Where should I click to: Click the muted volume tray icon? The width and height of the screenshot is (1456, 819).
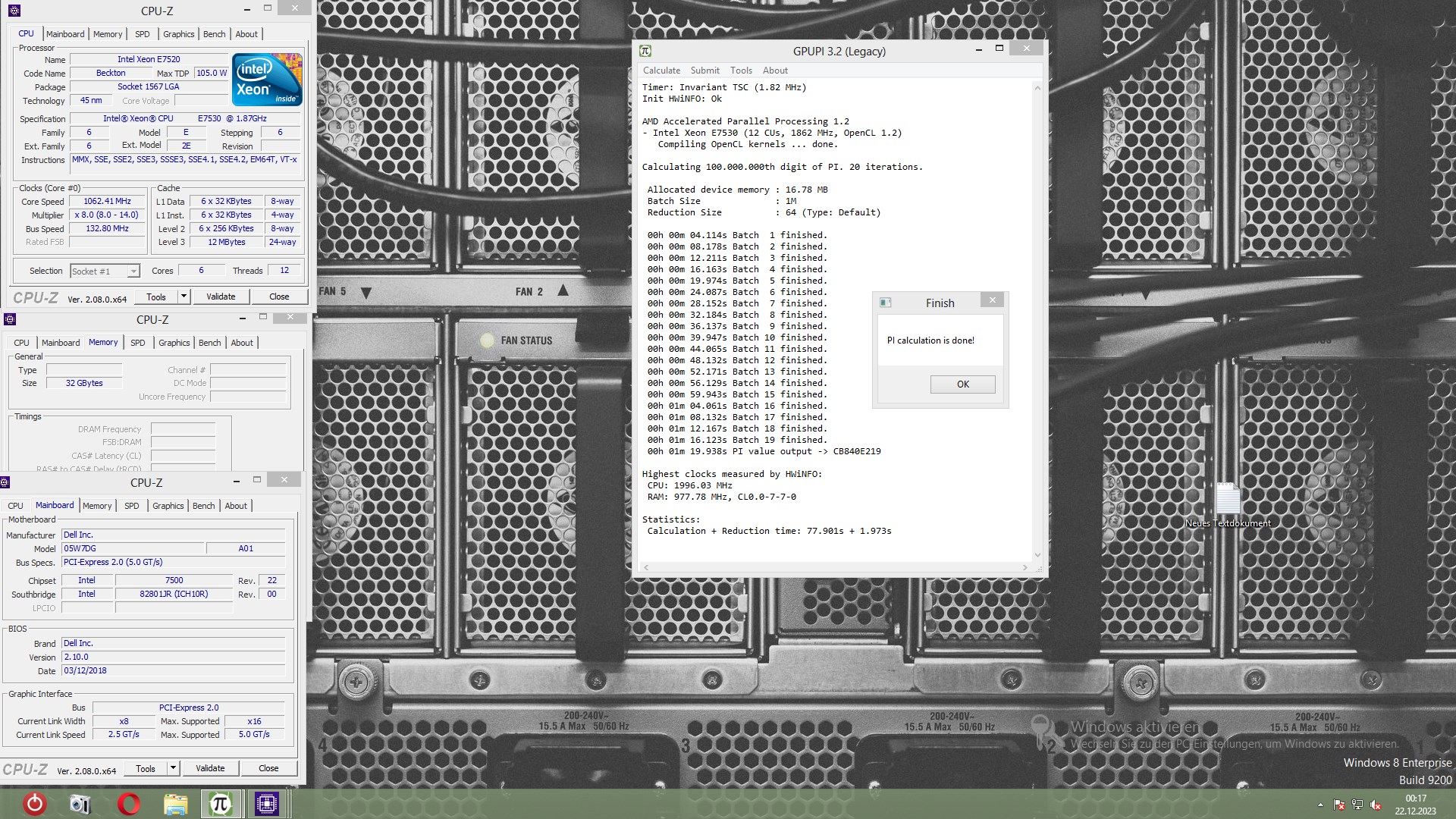(x=1376, y=805)
